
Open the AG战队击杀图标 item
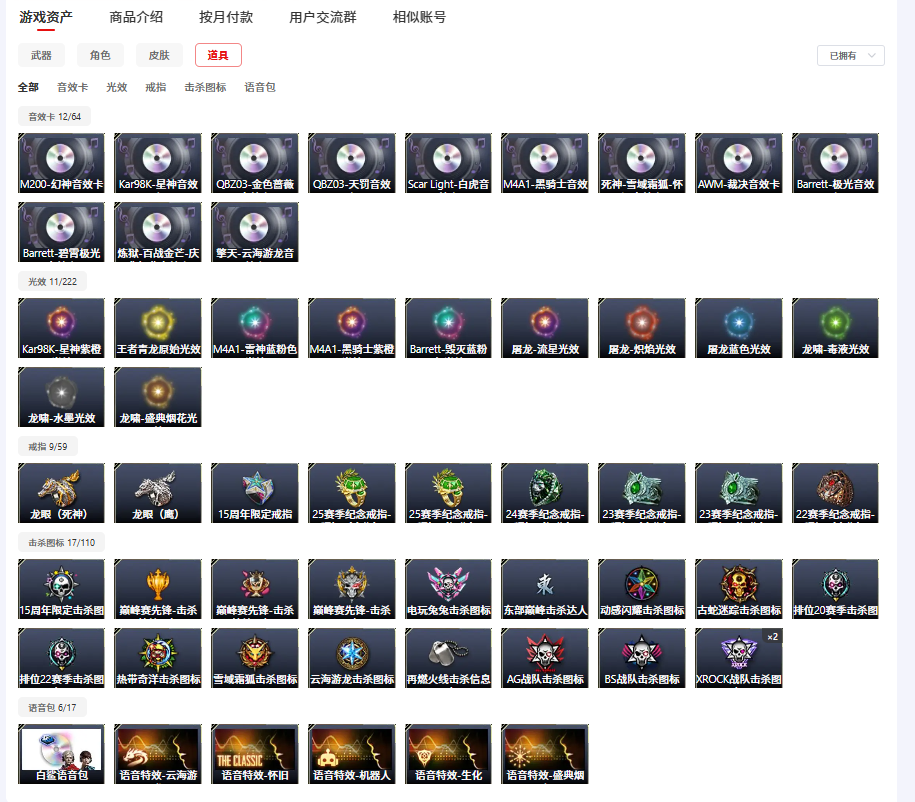pyautogui.click(x=545, y=658)
